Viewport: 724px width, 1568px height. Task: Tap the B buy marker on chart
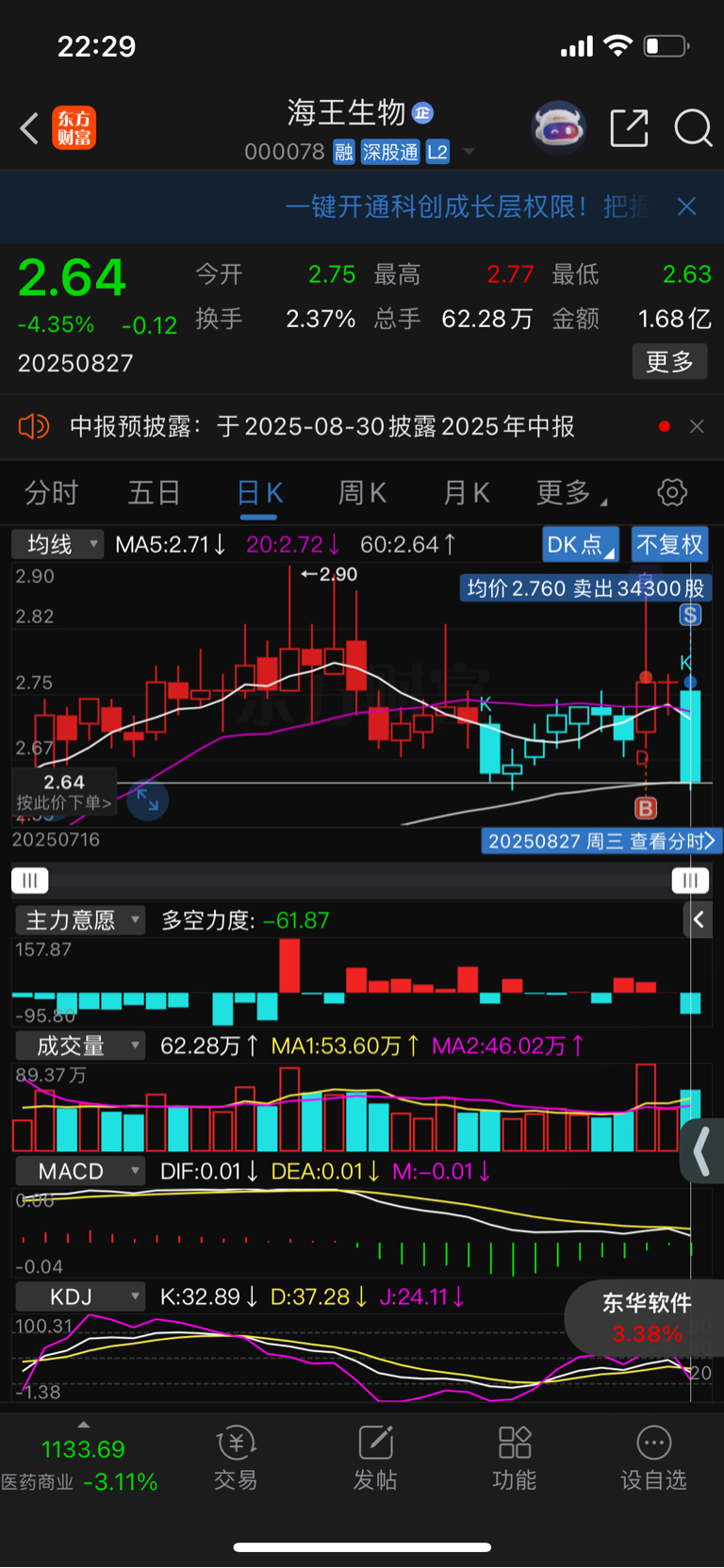(646, 808)
